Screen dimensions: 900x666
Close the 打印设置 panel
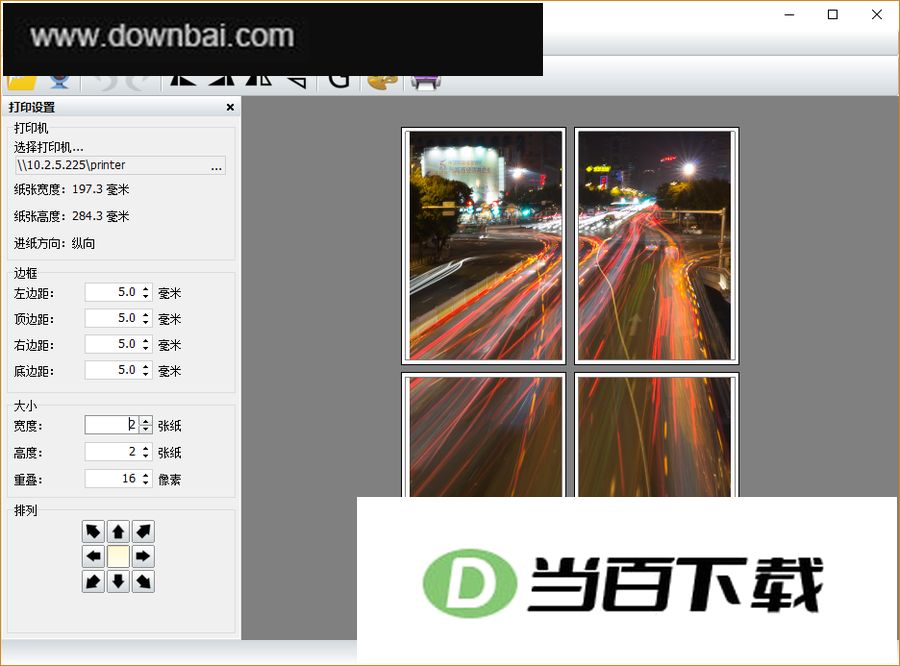pyautogui.click(x=230, y=107)
